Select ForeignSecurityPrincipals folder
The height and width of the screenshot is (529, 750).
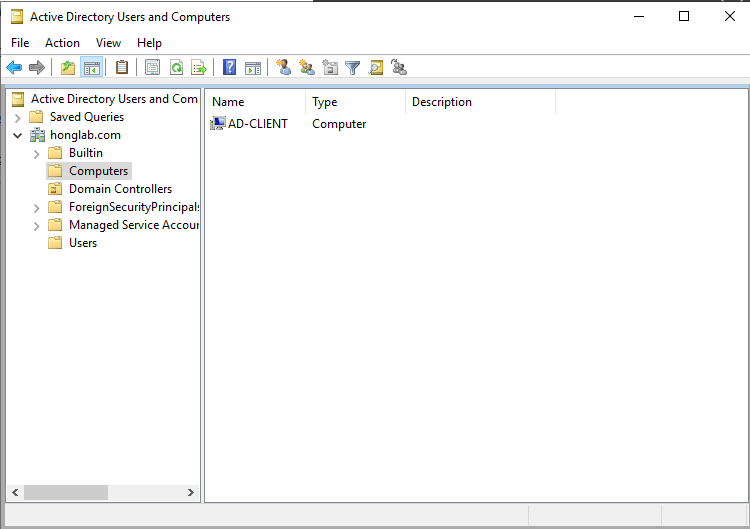click(134, 207)
